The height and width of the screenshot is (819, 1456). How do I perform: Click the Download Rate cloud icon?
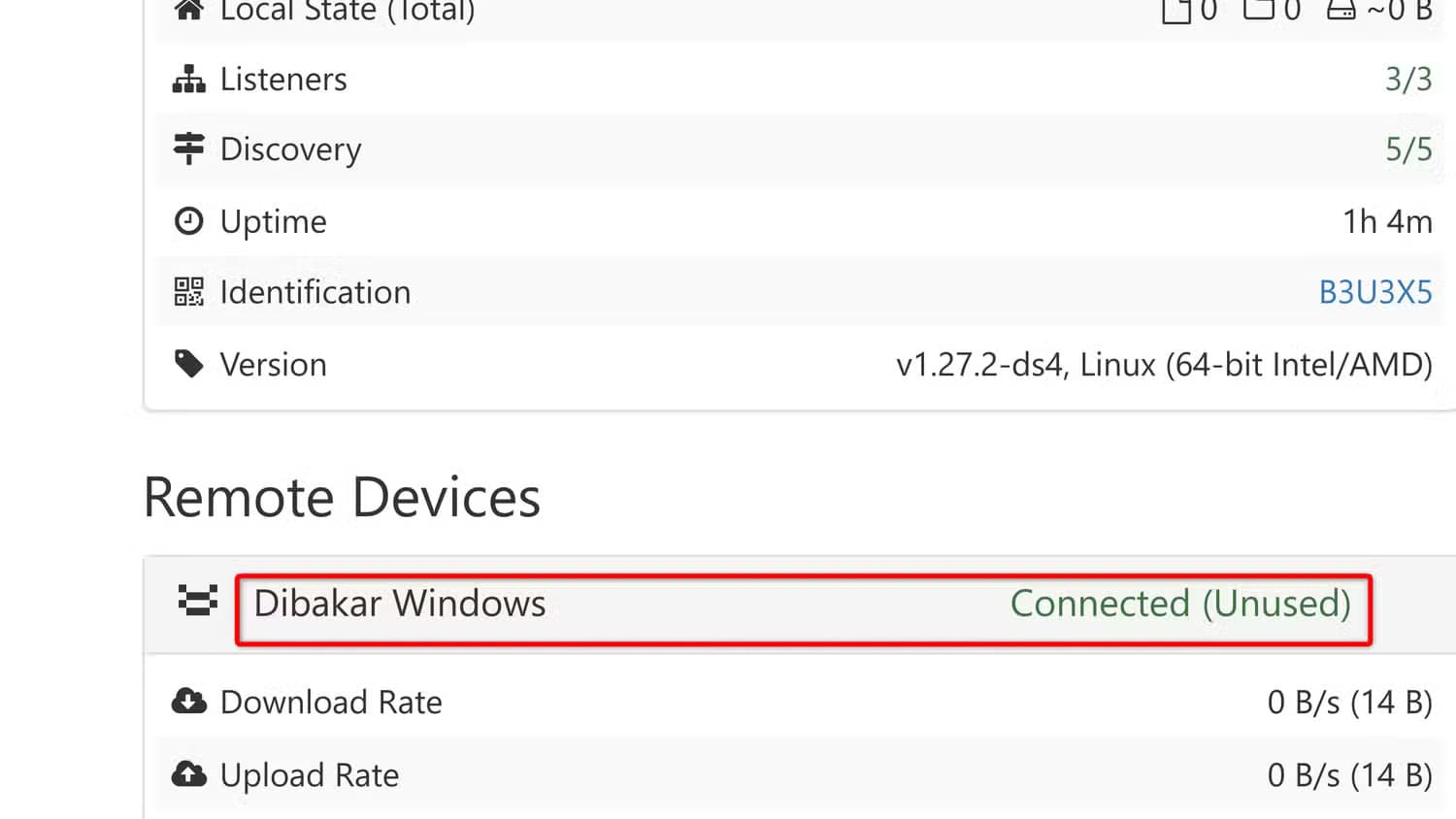pyautogui.click(x=188, y=702)
